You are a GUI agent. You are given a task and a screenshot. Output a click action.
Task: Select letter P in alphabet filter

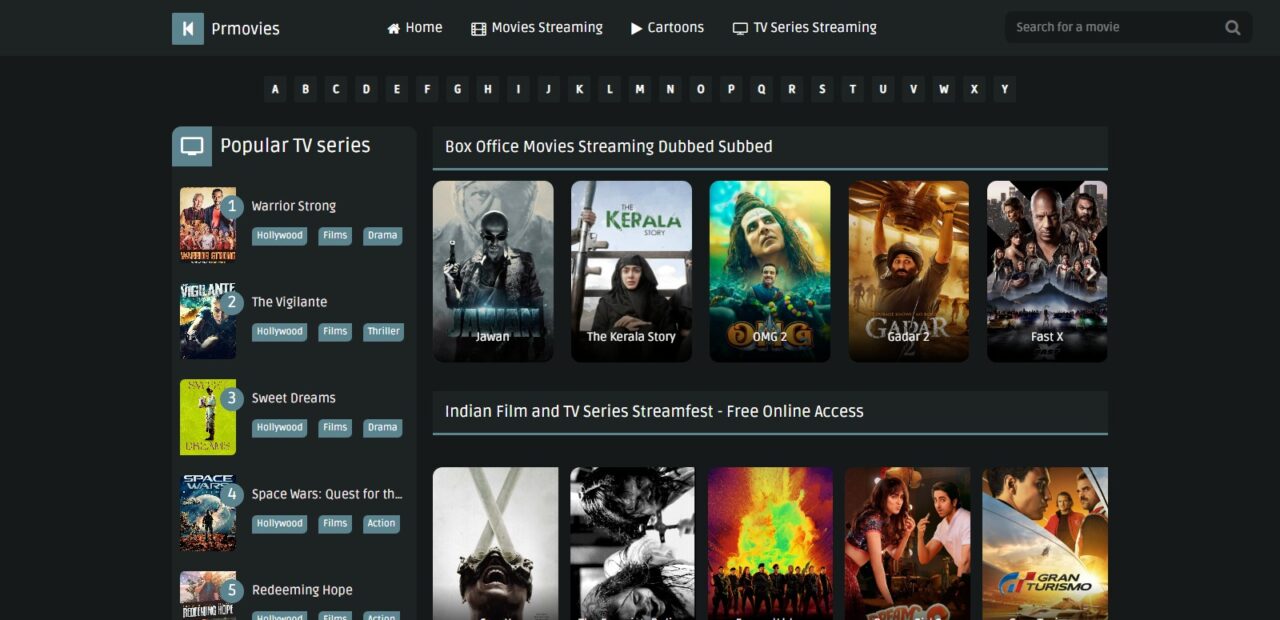pyautogui.click(x=731, y=89)
